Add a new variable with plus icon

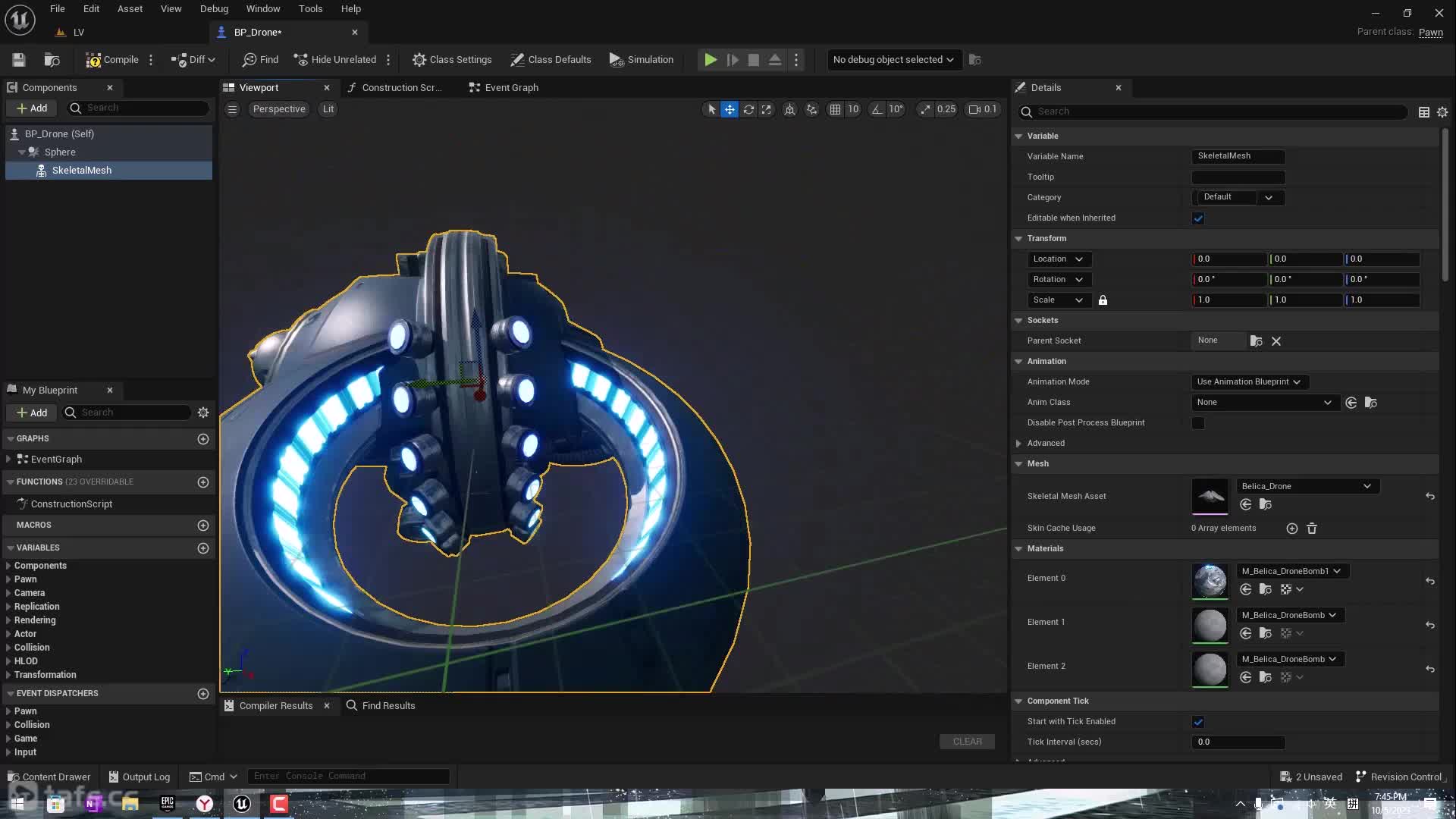point(203,548)
